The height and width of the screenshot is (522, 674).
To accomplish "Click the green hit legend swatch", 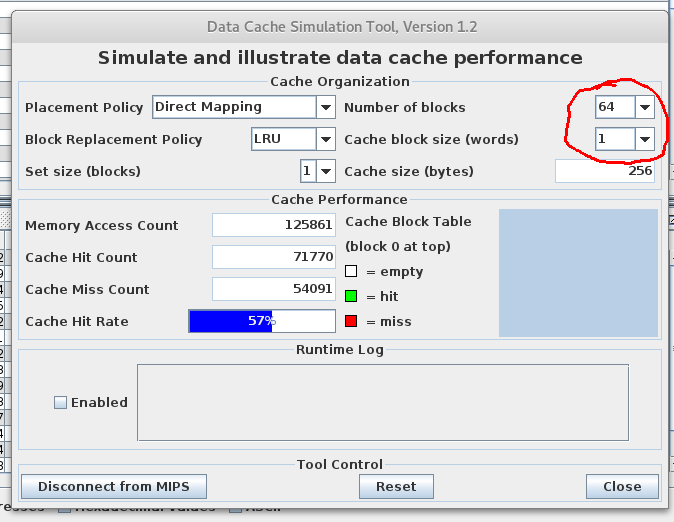I will [x=351, y=297].
